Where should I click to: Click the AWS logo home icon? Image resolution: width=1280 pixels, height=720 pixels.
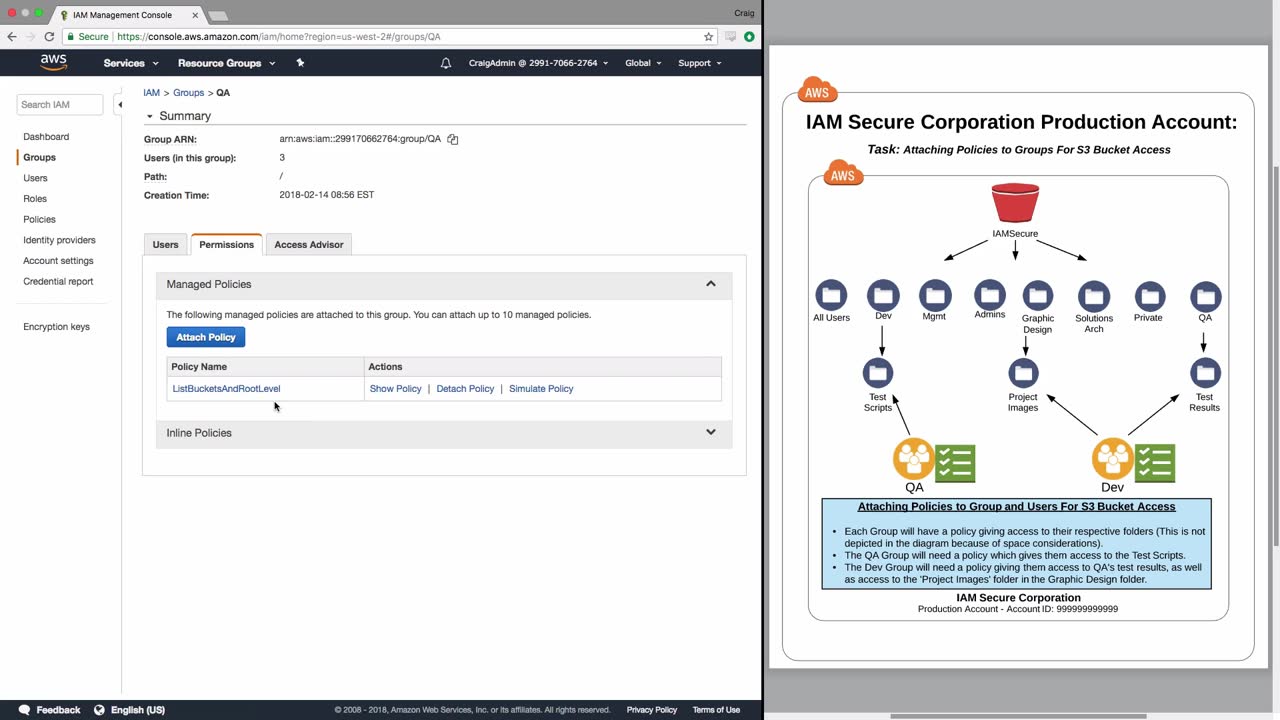[x=54, y=63]
